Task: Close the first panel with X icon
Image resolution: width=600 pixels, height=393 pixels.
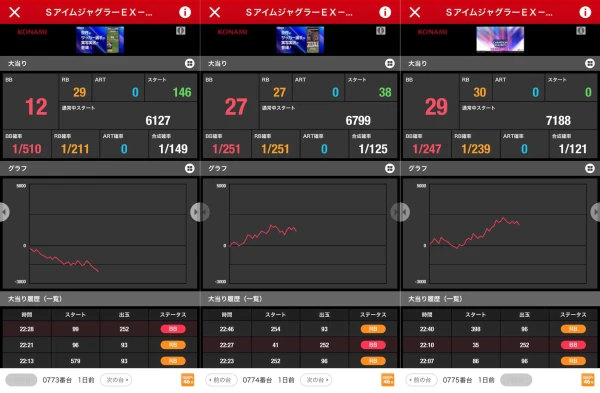Action: pos(15,12)
